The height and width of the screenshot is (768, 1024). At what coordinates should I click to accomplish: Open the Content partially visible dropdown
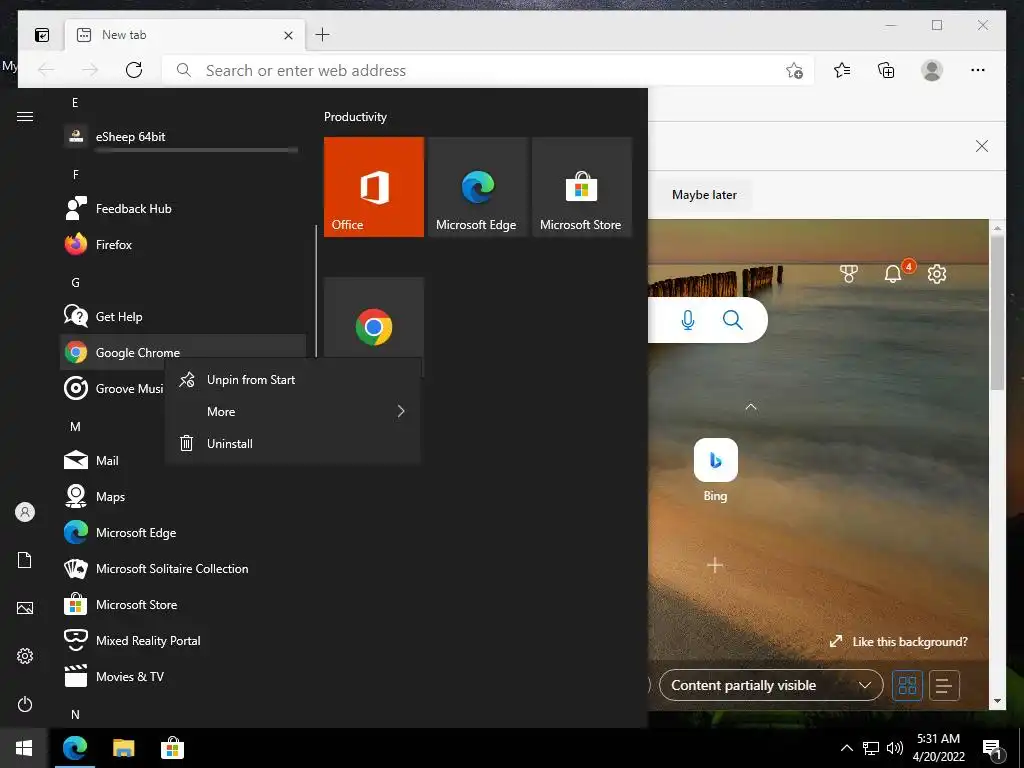click(771, 685)
